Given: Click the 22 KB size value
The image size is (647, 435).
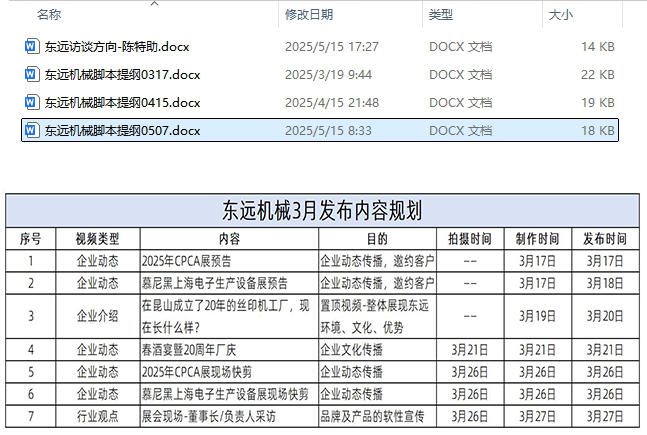Looking at the screenshot, I should (x=598, y=75).
